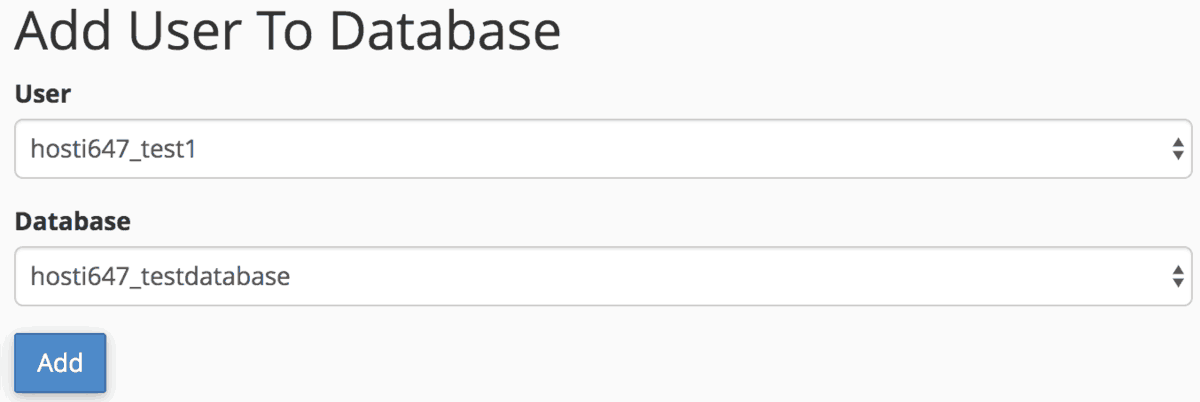Viewport: 1200px width, 402px height.
Task: Click the text hosti647_testdatabase
Action: coord(160,276)
